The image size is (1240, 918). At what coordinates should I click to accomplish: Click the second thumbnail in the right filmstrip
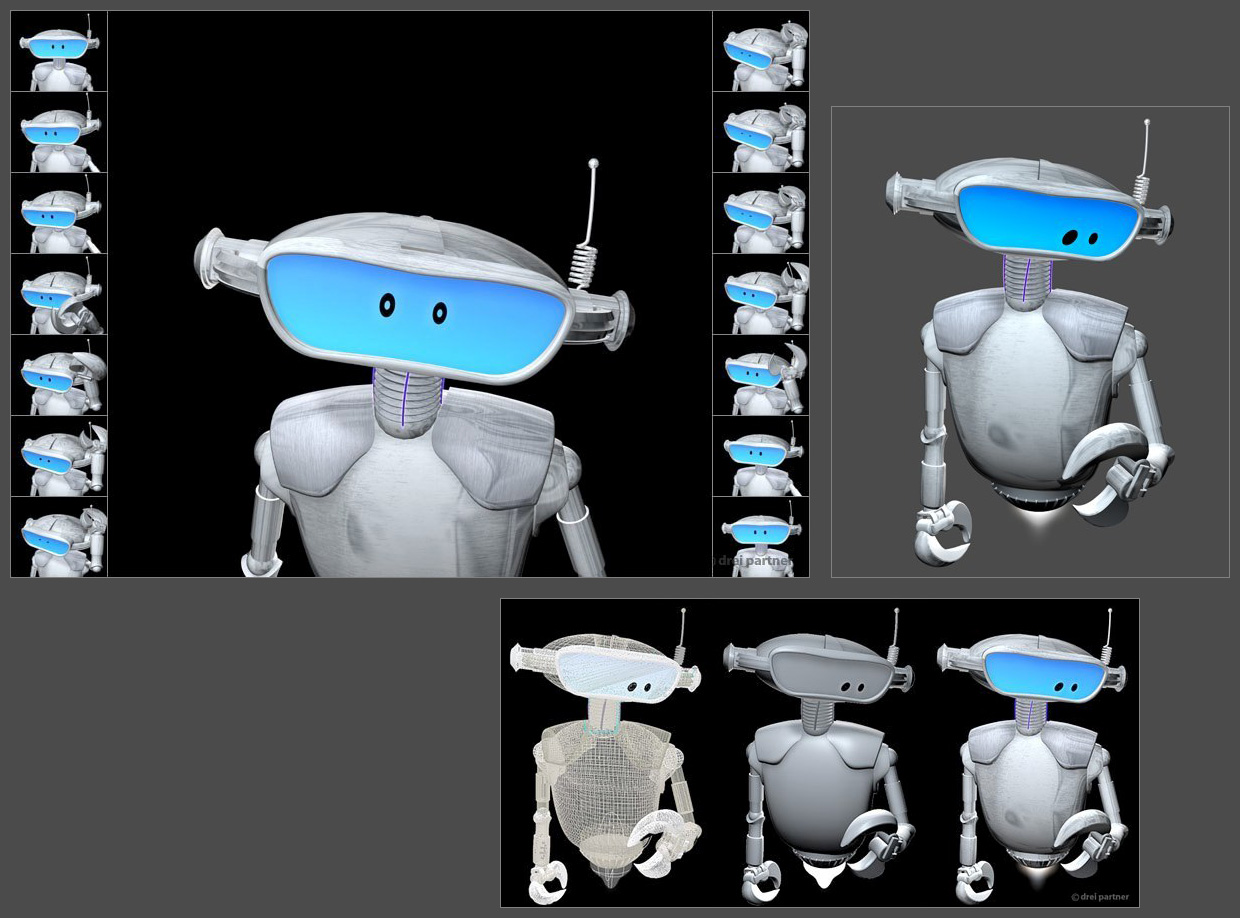point(761,133)
